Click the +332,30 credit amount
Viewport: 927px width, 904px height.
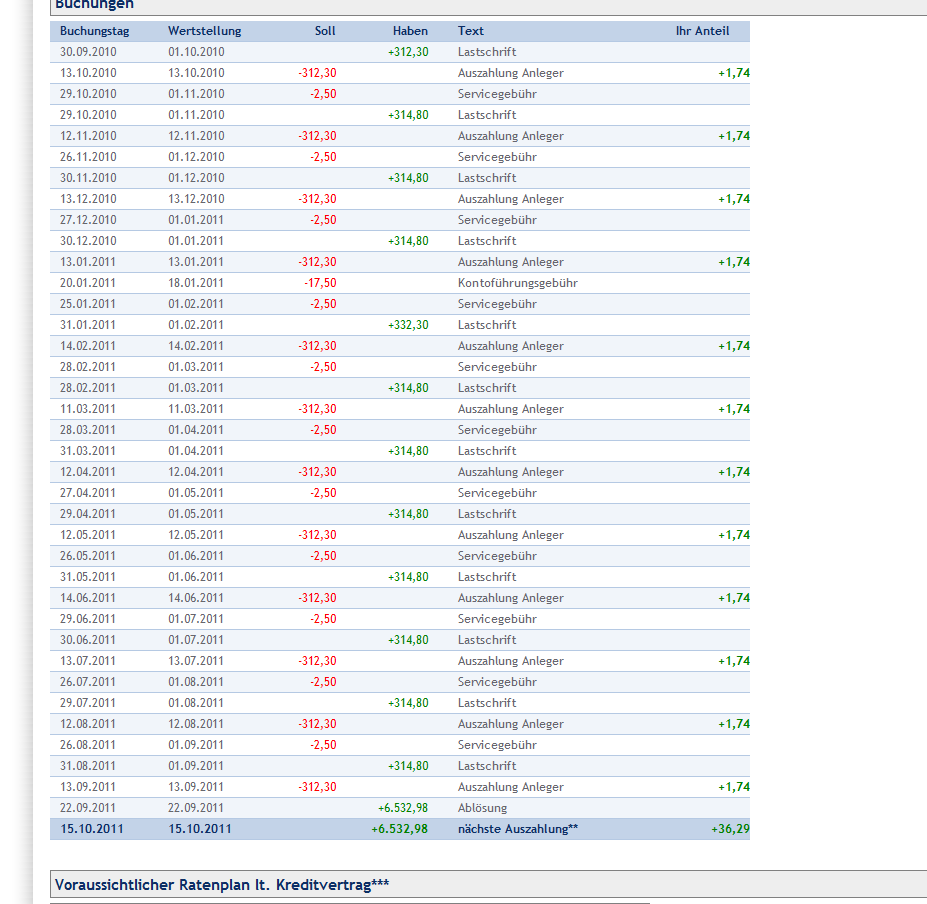pos(408,325)
